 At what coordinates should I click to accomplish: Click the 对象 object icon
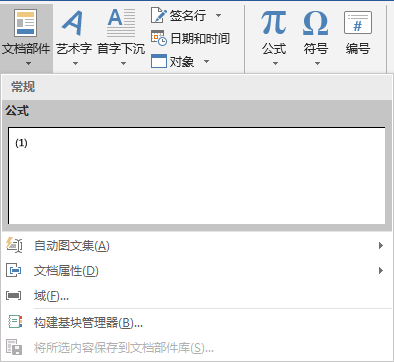(159, 61)
